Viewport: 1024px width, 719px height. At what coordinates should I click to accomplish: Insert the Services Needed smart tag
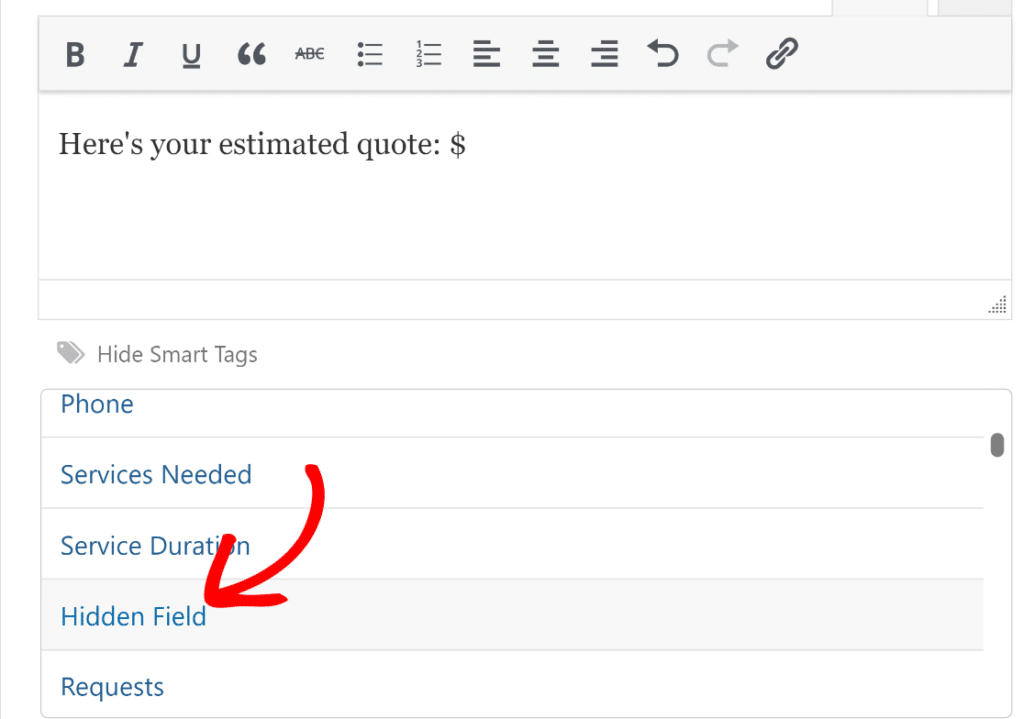pyautogui.click(x=155, y=474)
